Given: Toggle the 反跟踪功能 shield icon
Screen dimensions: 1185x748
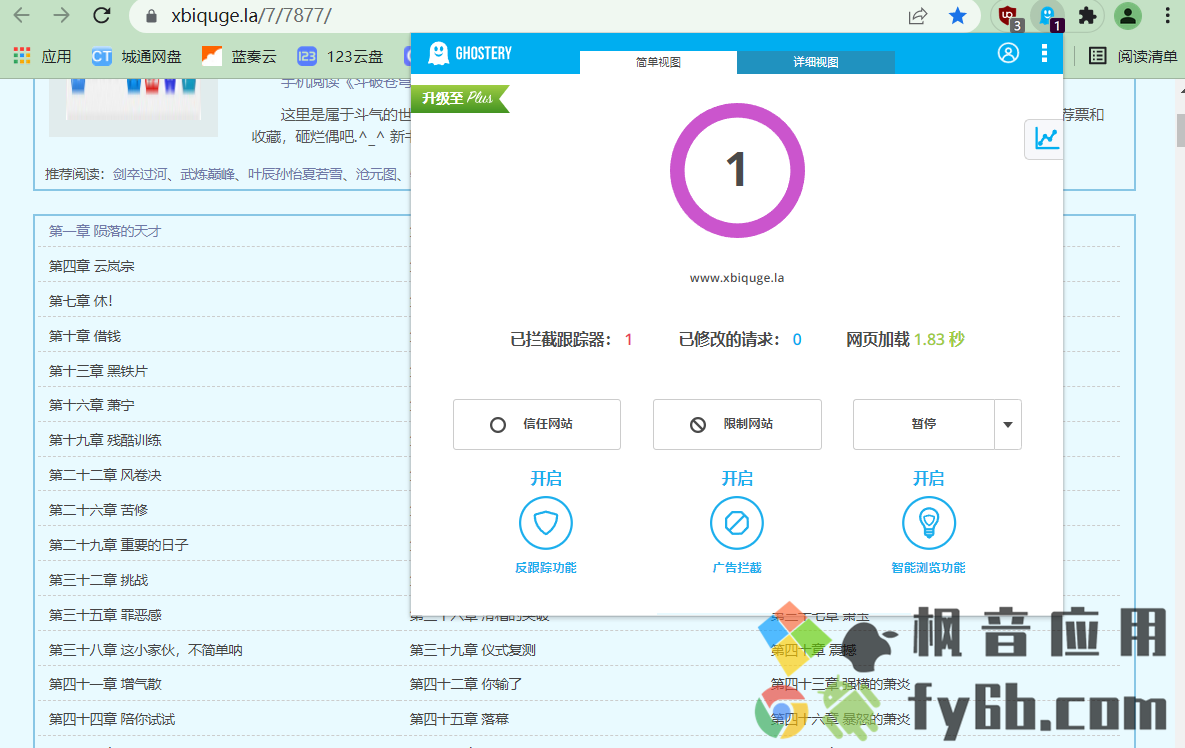Looking at the screenshot, I should pyautogui.click(x=546, y=523).
